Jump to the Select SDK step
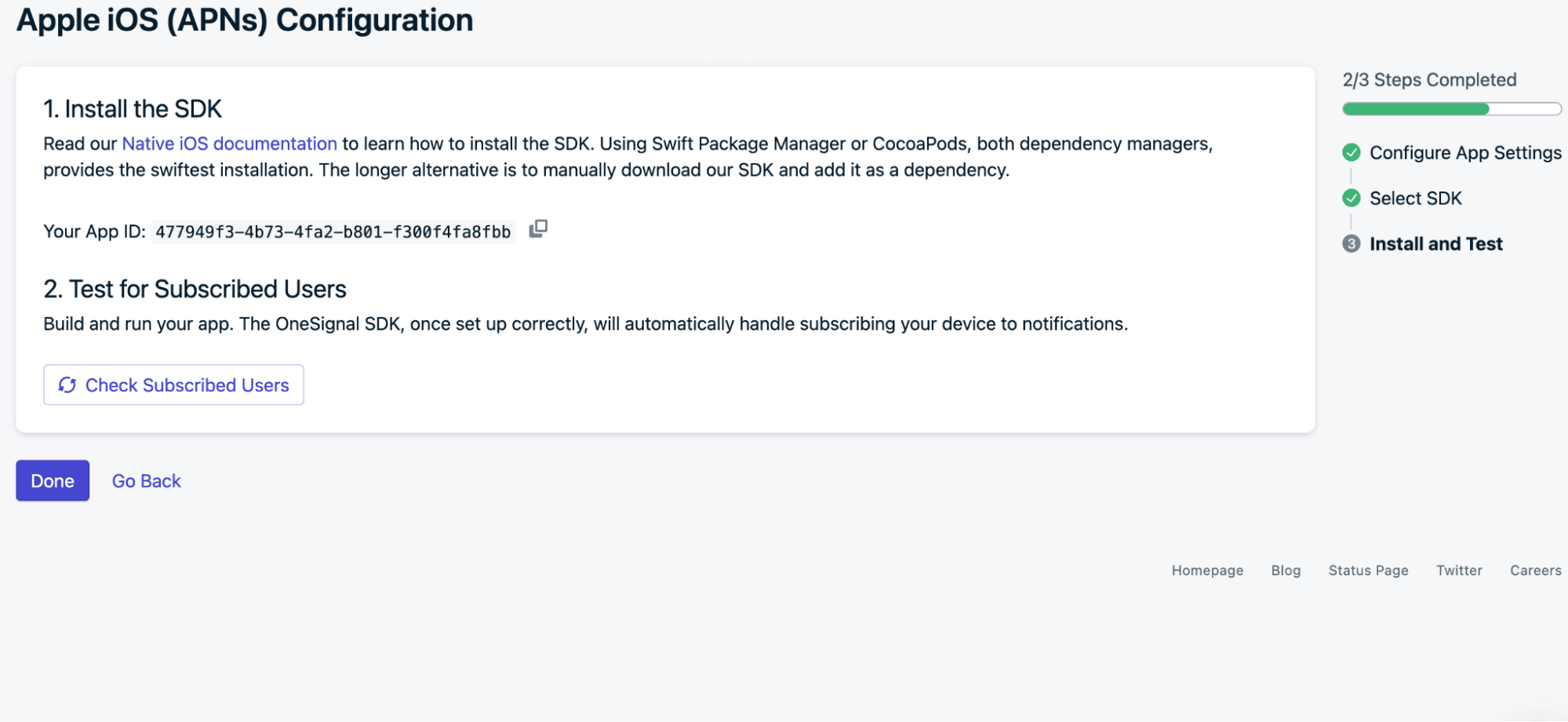 1415,199
